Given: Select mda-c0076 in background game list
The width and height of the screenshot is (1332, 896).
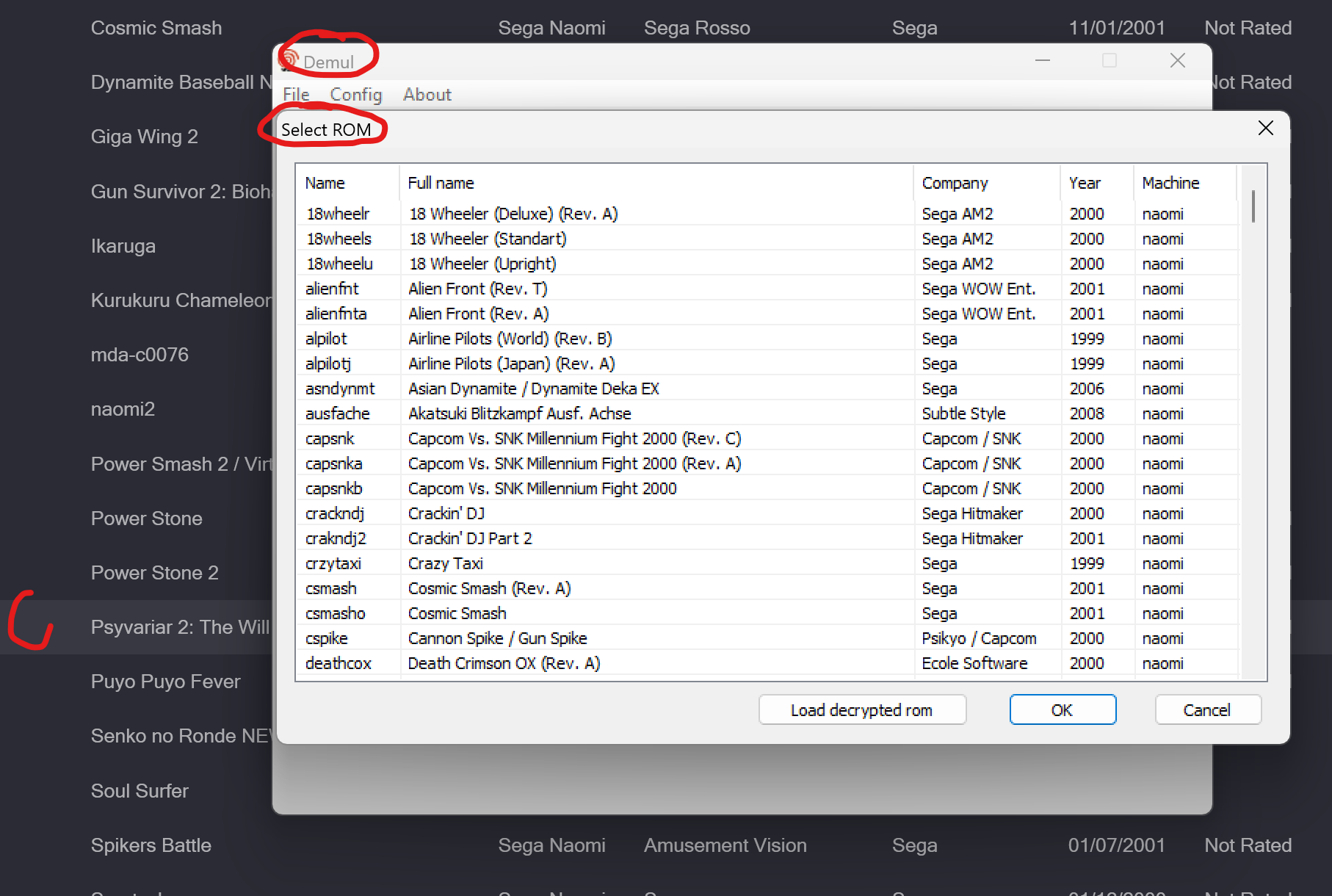Looking at the screenshot, I should click(x=140, y=355).
